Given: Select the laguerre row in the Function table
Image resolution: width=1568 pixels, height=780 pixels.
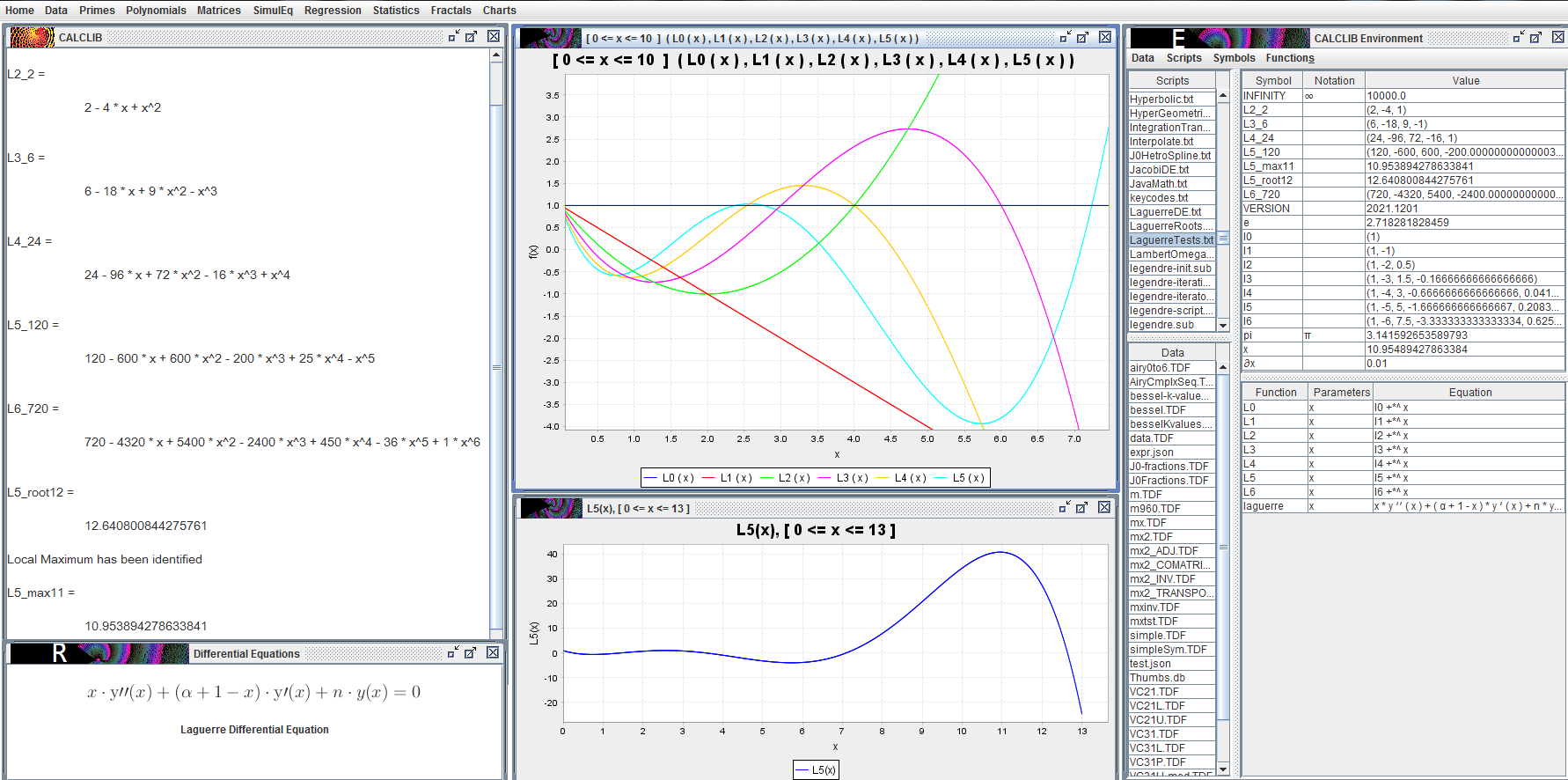Looking at the screenshot, I should [1264, 506].
